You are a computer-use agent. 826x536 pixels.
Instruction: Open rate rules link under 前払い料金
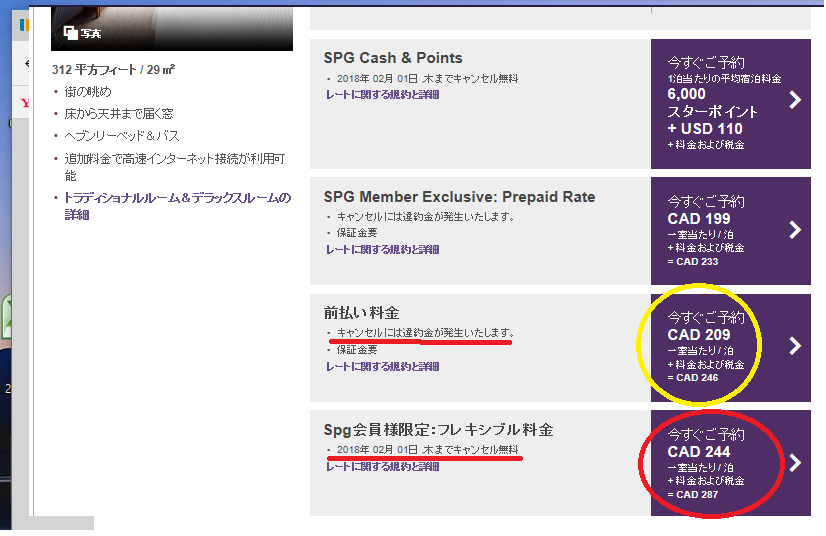tap(382, 367)
